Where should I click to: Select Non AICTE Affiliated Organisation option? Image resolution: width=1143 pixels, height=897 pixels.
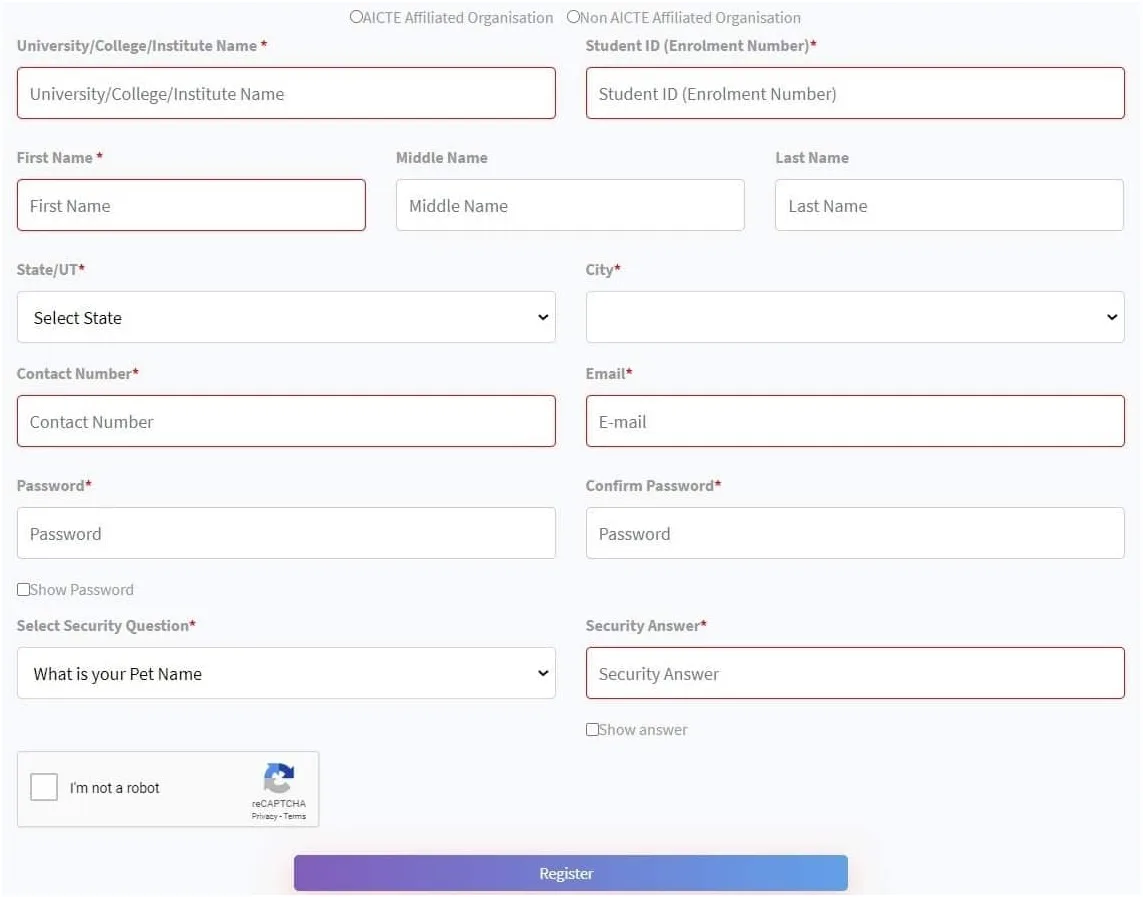(x=573, y=17)
